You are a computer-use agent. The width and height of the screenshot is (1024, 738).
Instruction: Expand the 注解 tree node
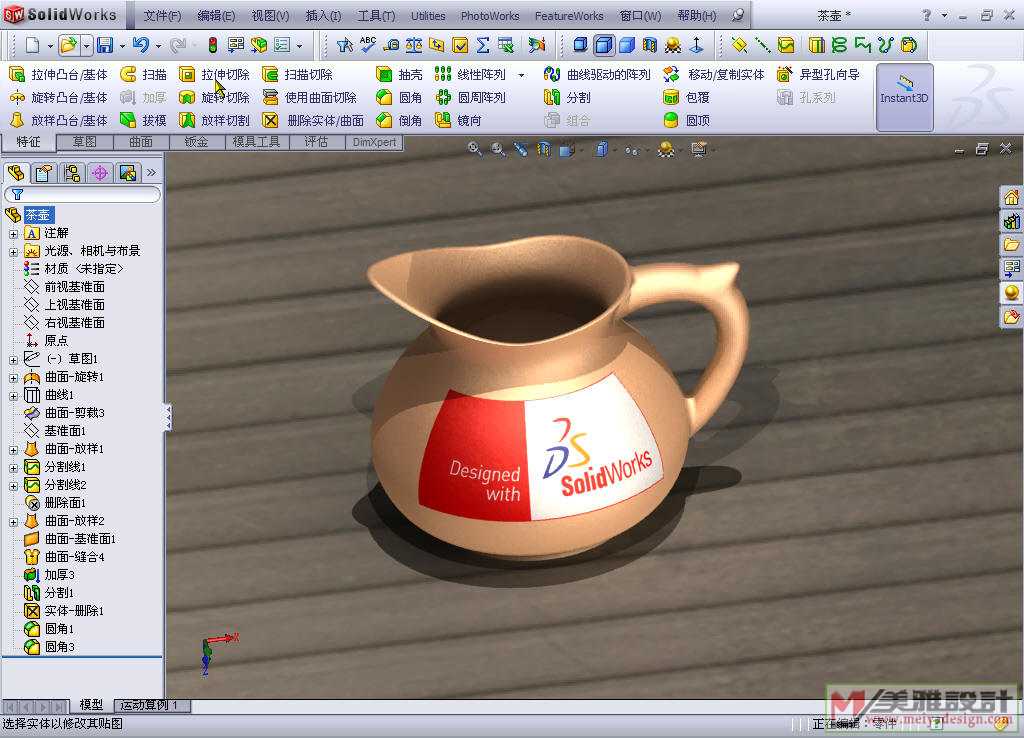coord(13,233)
